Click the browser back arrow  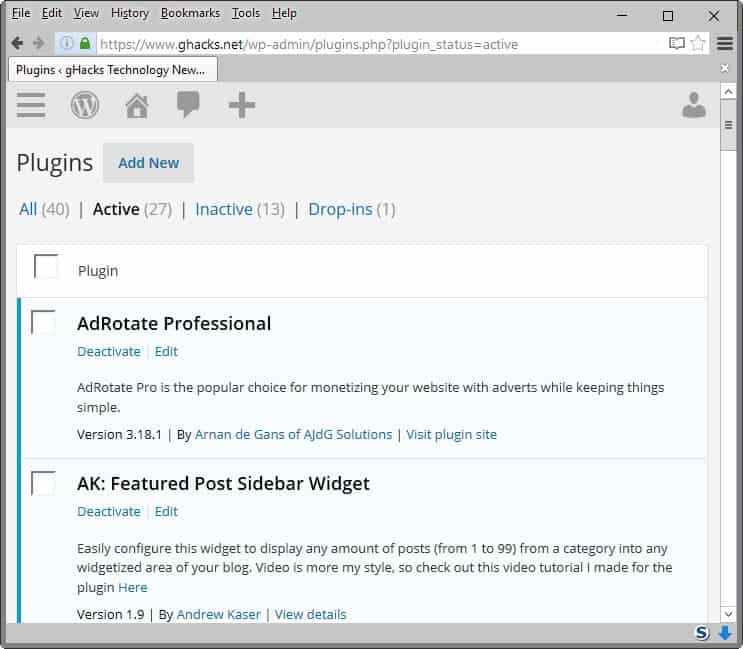pyautogui.click(x=17, y=44)
